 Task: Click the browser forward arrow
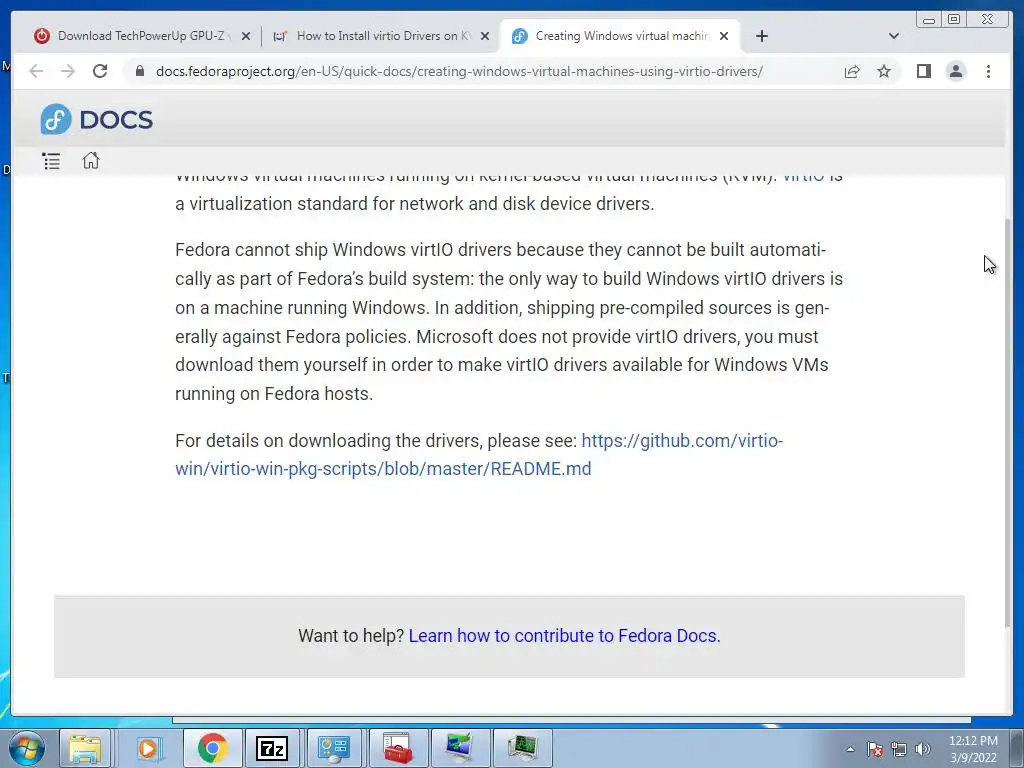pos(68,71)
